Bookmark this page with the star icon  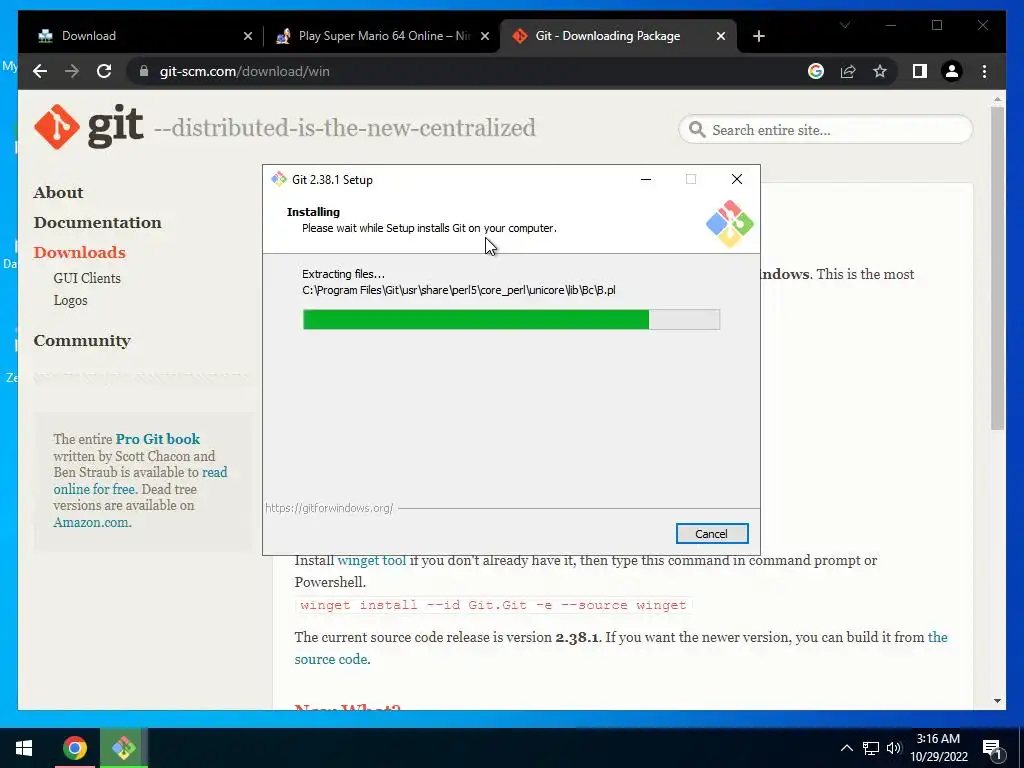point(880,71)
